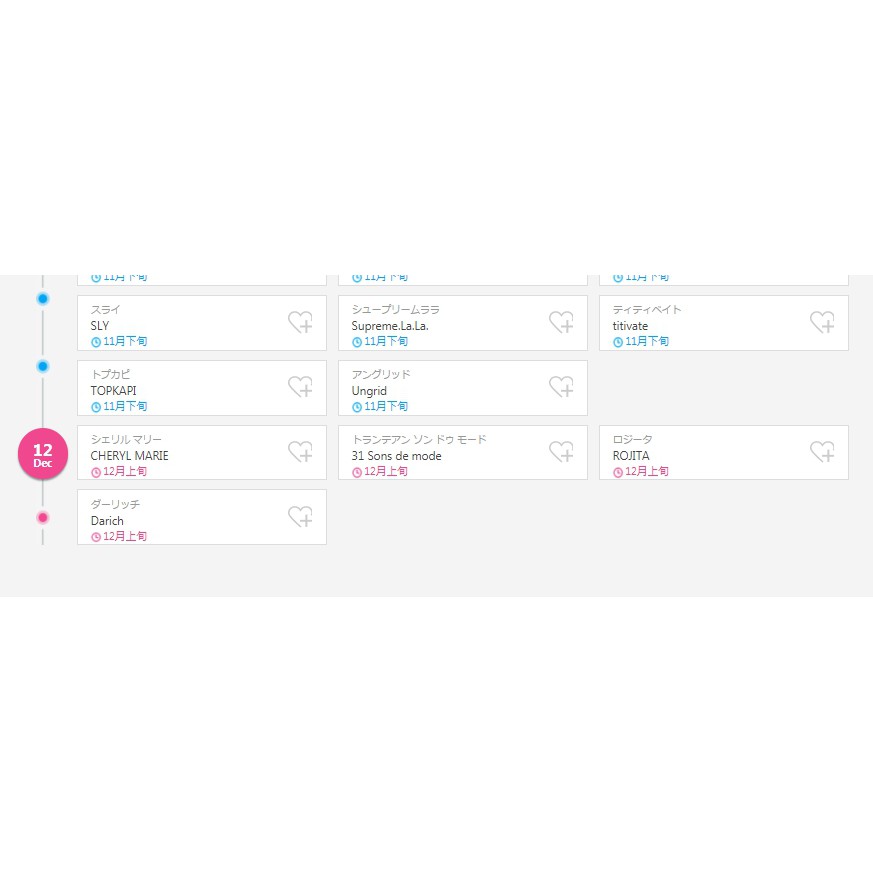Add TOPKAPI to favorites

coord(300,387)
